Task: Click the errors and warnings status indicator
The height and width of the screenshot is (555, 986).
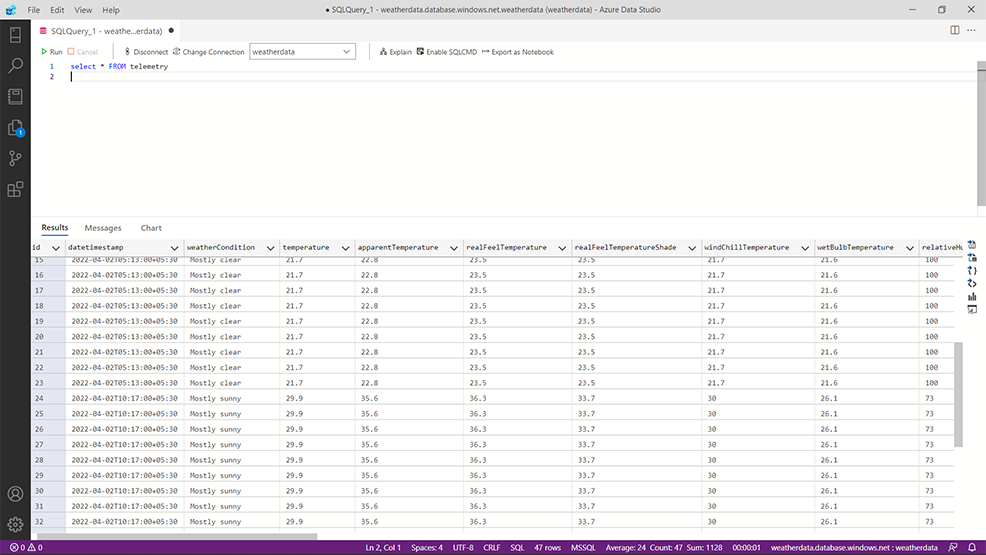Action: coord(26,547)
